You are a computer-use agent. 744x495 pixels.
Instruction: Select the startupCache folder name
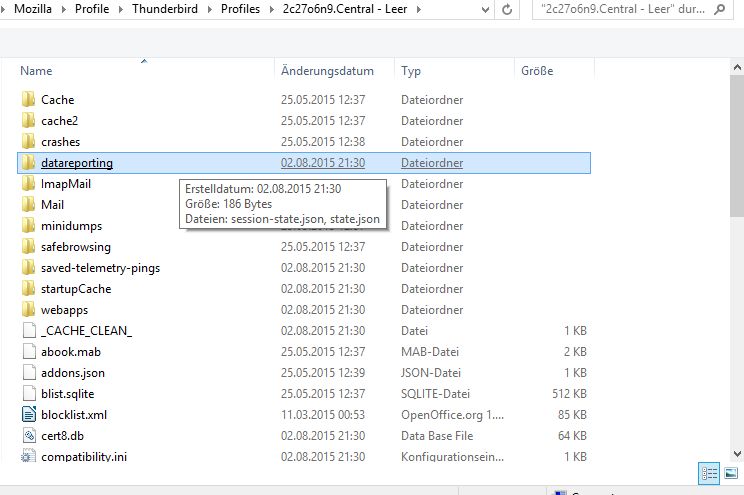[x=76, y=289]
